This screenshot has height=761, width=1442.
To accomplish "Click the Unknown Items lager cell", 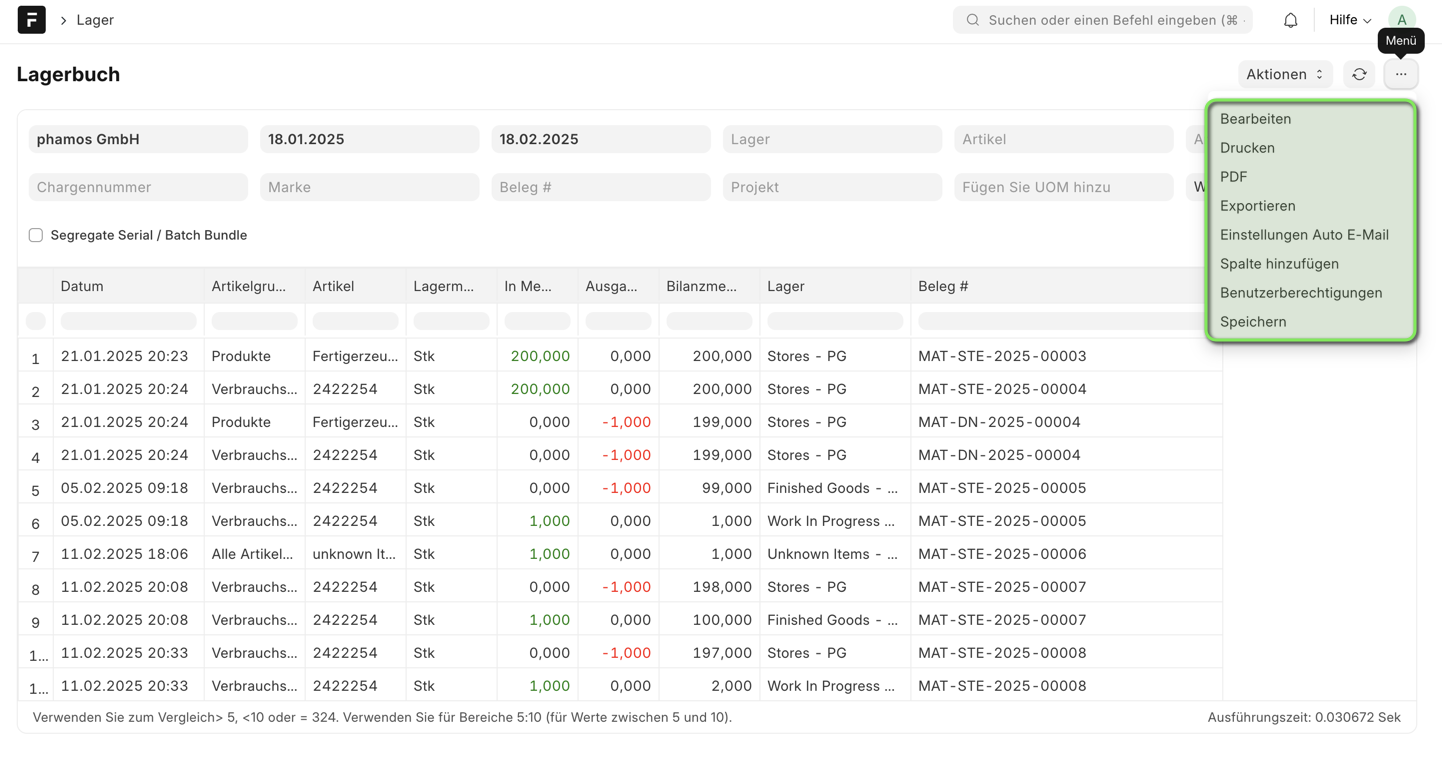I will pyautogui.click(x=835, y=554).
